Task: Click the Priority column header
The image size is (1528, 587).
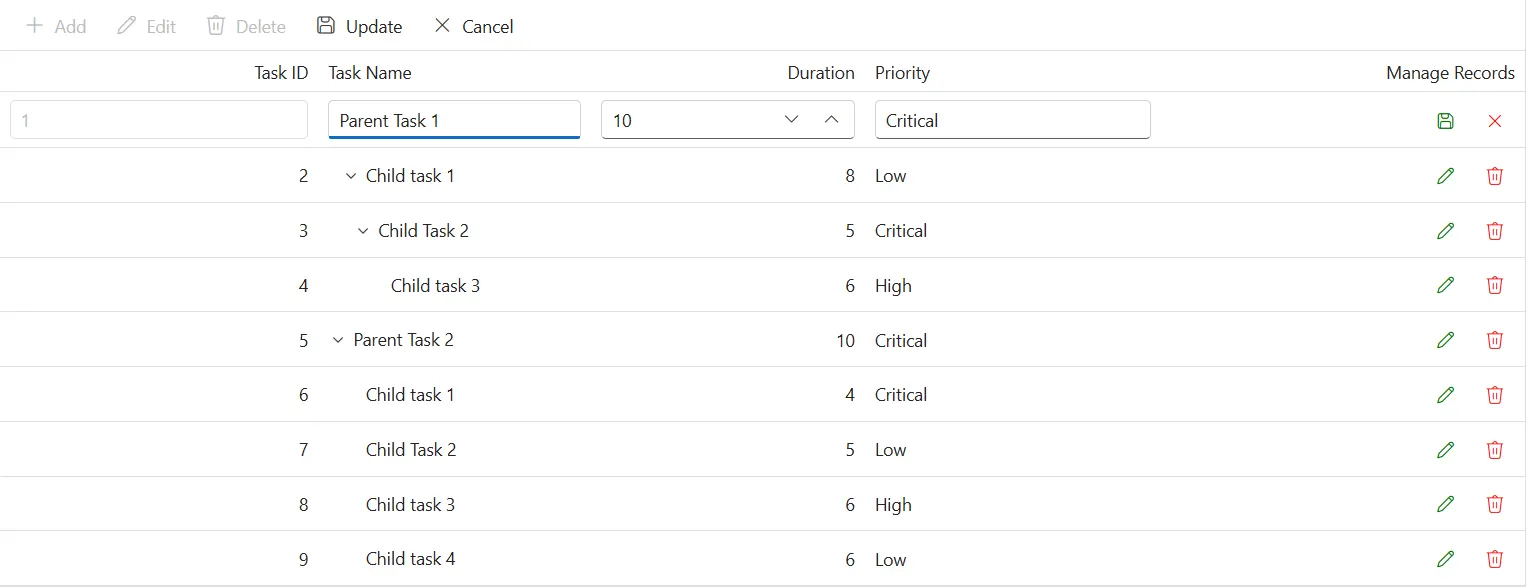Action: 902,73
